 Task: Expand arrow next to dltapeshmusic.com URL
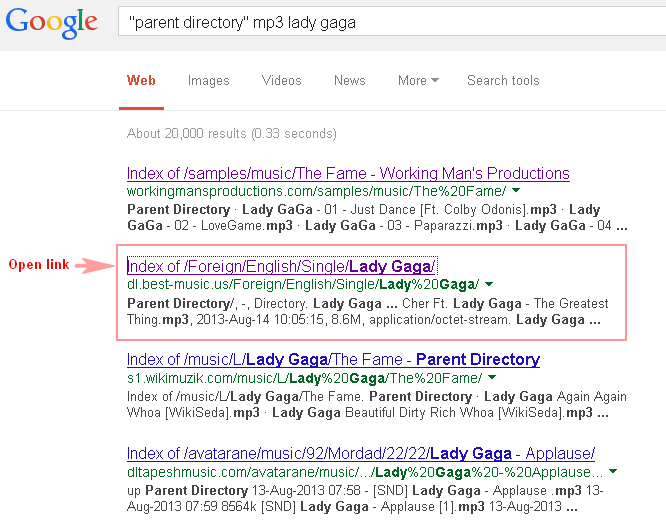tap(612, 471)
